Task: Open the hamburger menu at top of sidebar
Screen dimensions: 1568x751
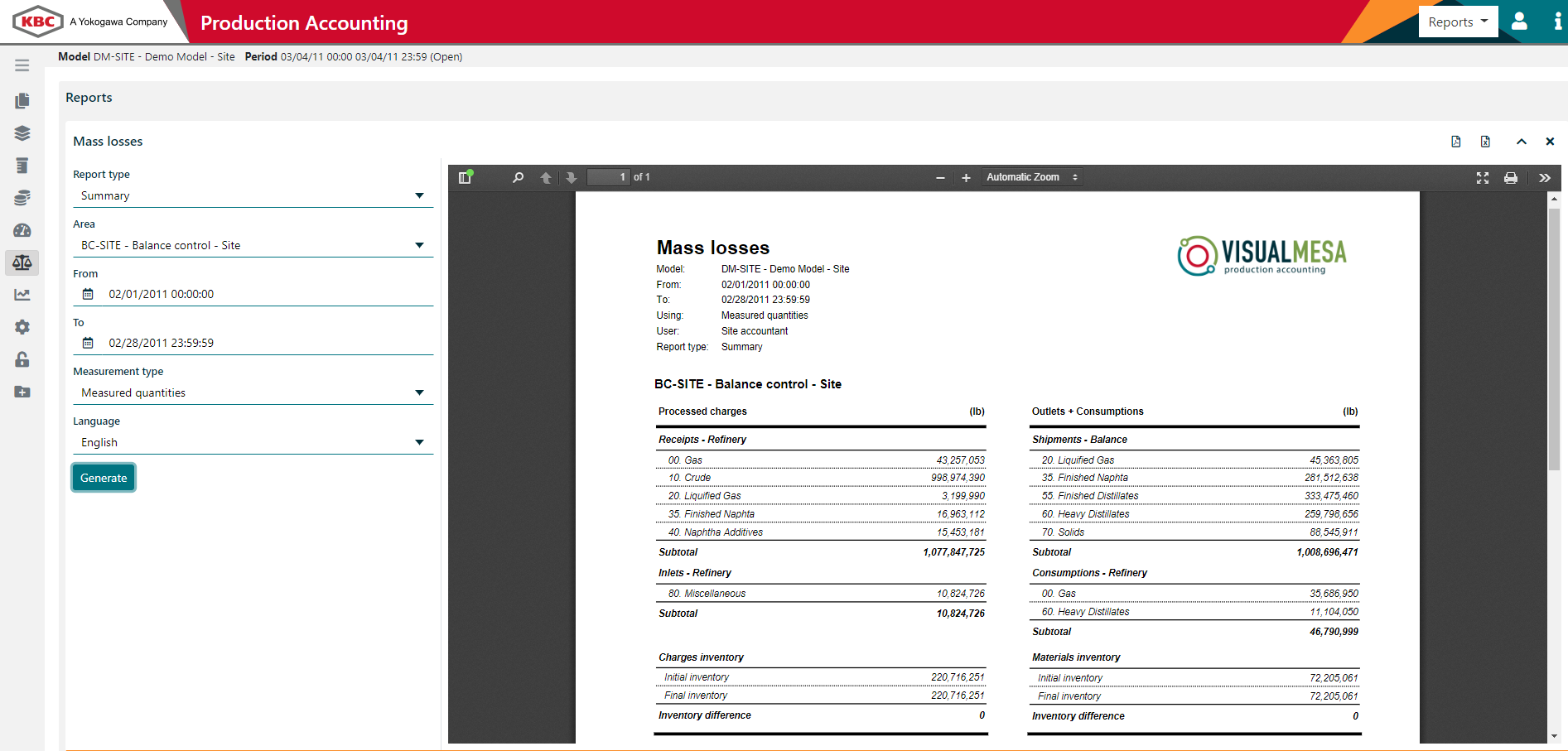Action: pos(22,65)
